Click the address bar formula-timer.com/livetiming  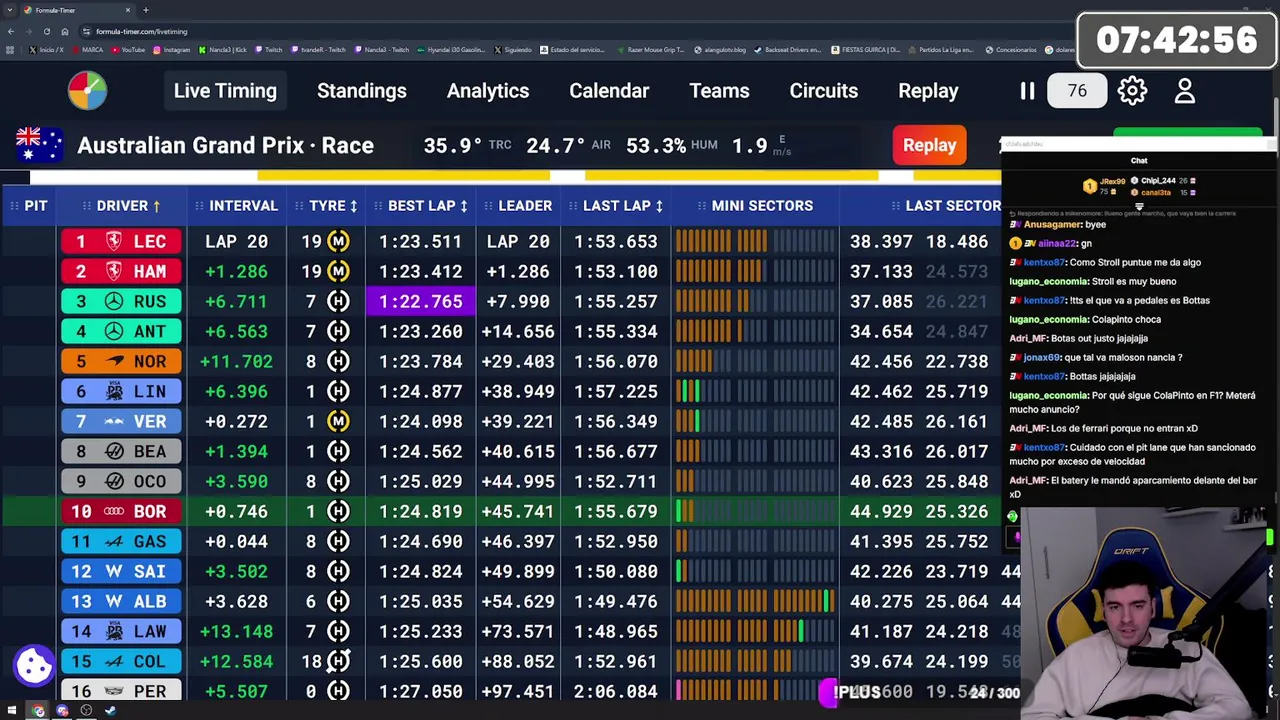pyautogui.click(x=141, y=31)
